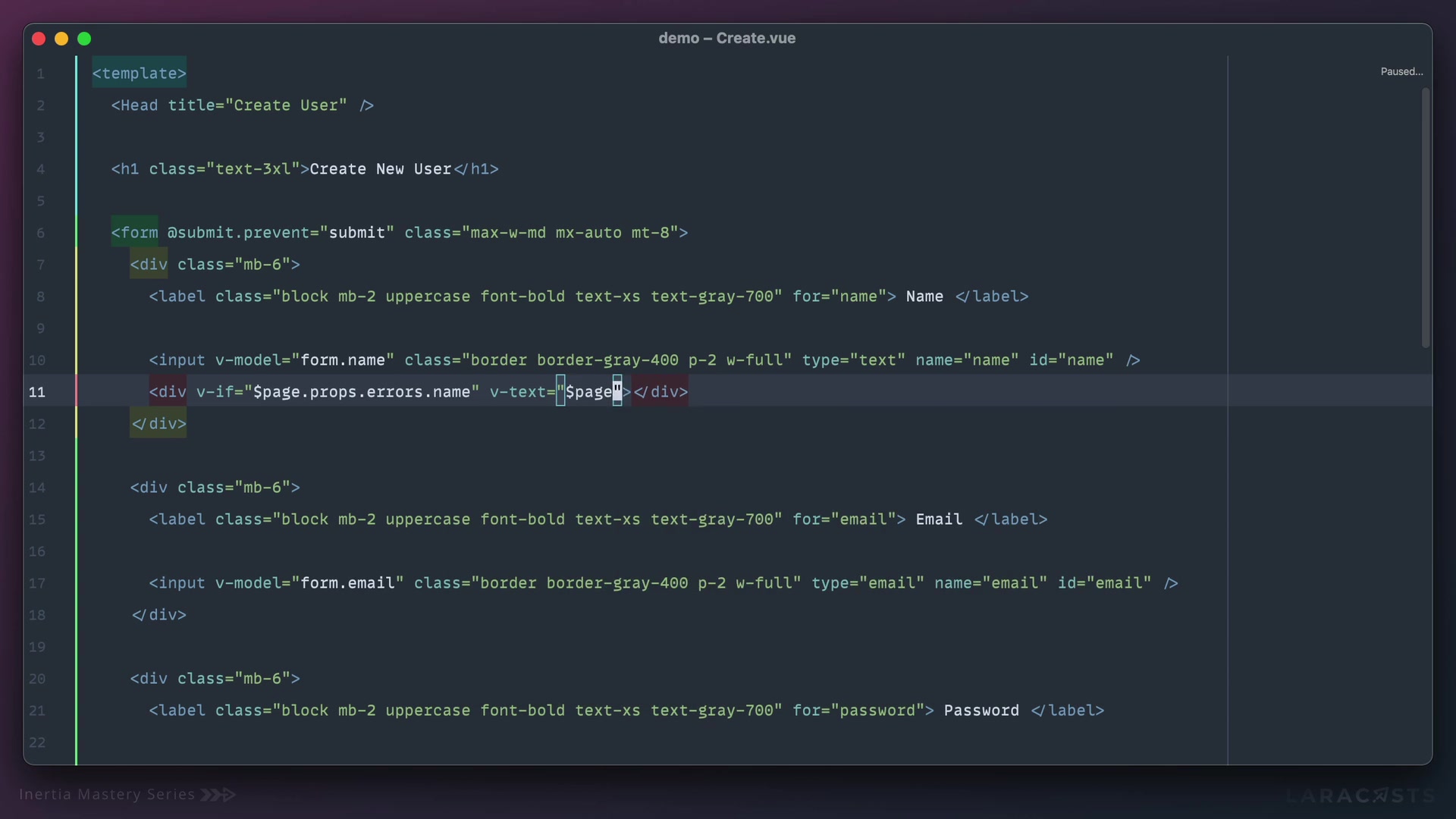Click line number 21 in gutter

point(37,711)
